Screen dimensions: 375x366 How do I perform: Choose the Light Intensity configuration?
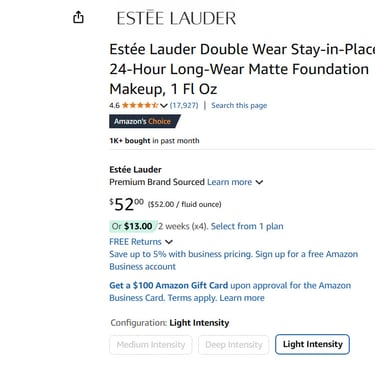(x=312, y=344)
